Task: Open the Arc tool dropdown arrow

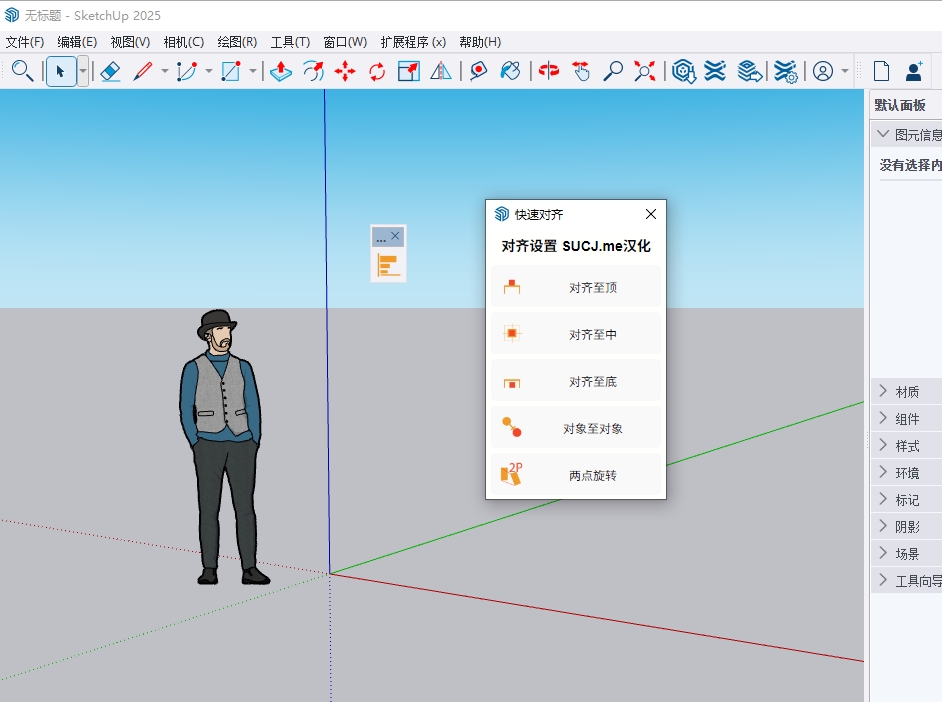Action: click(208, 71)
